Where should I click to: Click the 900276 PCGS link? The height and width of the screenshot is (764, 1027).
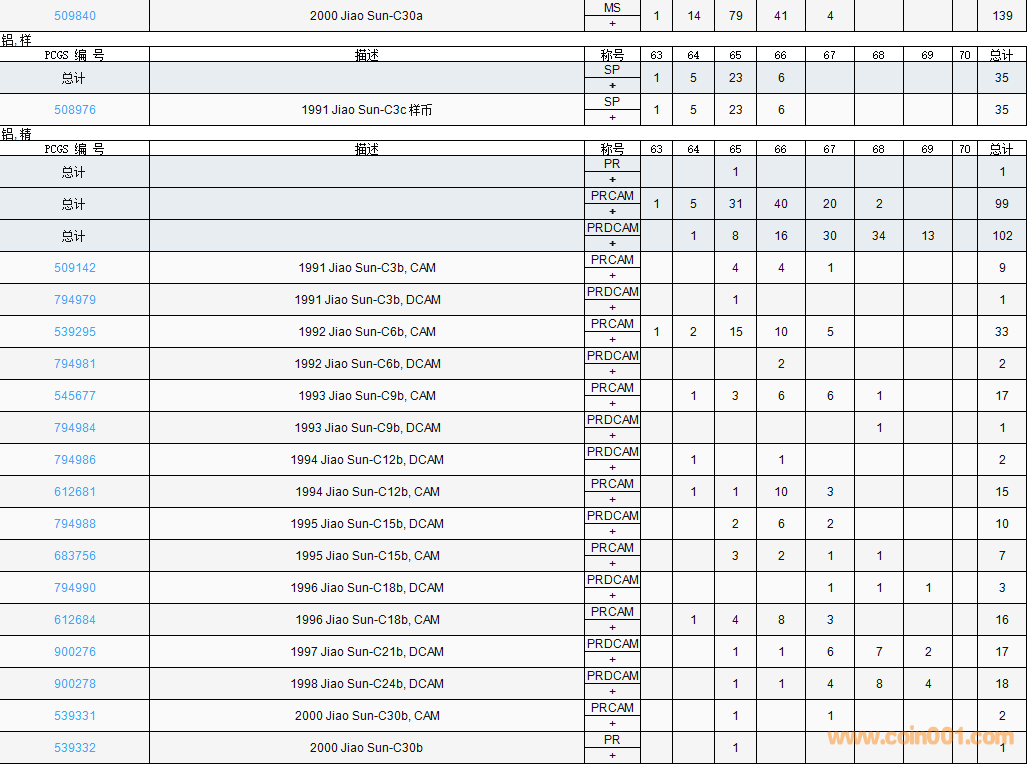[x=75, y=652]
